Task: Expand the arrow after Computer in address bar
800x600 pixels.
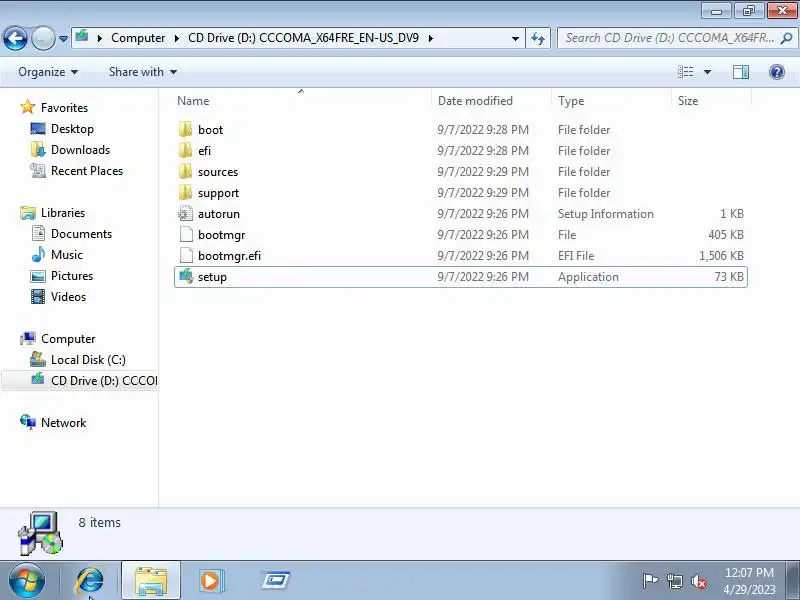Action: click(177, 38)
